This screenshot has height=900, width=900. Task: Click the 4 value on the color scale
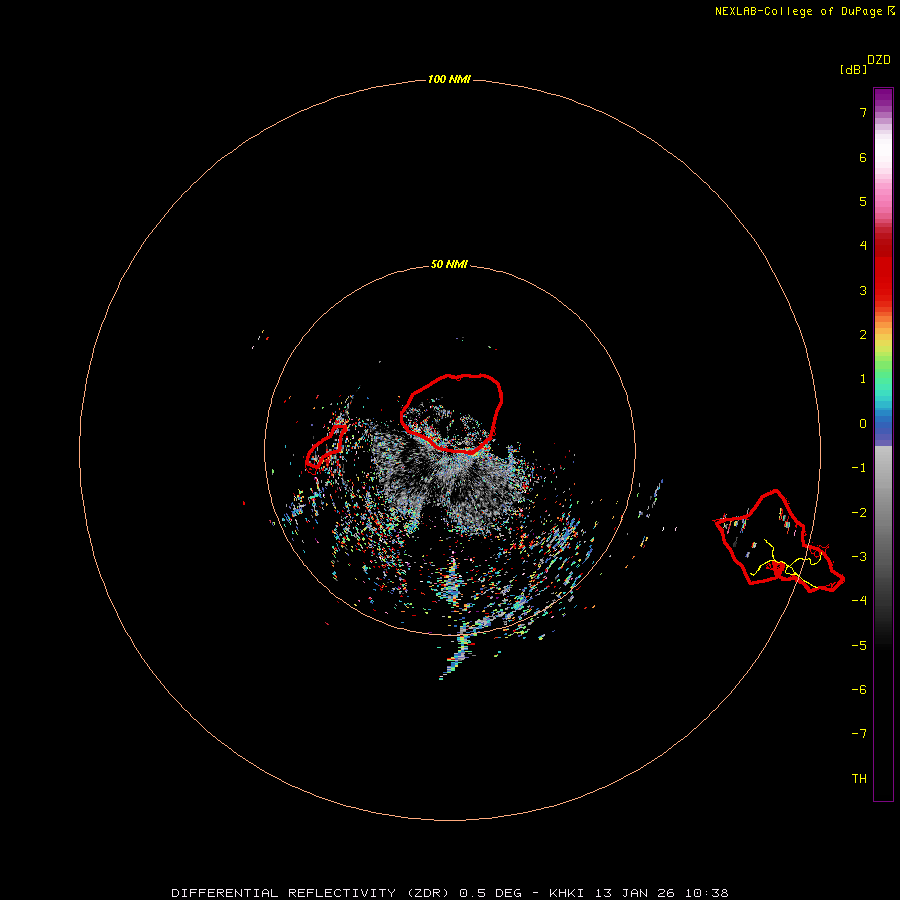coord(863,246)
